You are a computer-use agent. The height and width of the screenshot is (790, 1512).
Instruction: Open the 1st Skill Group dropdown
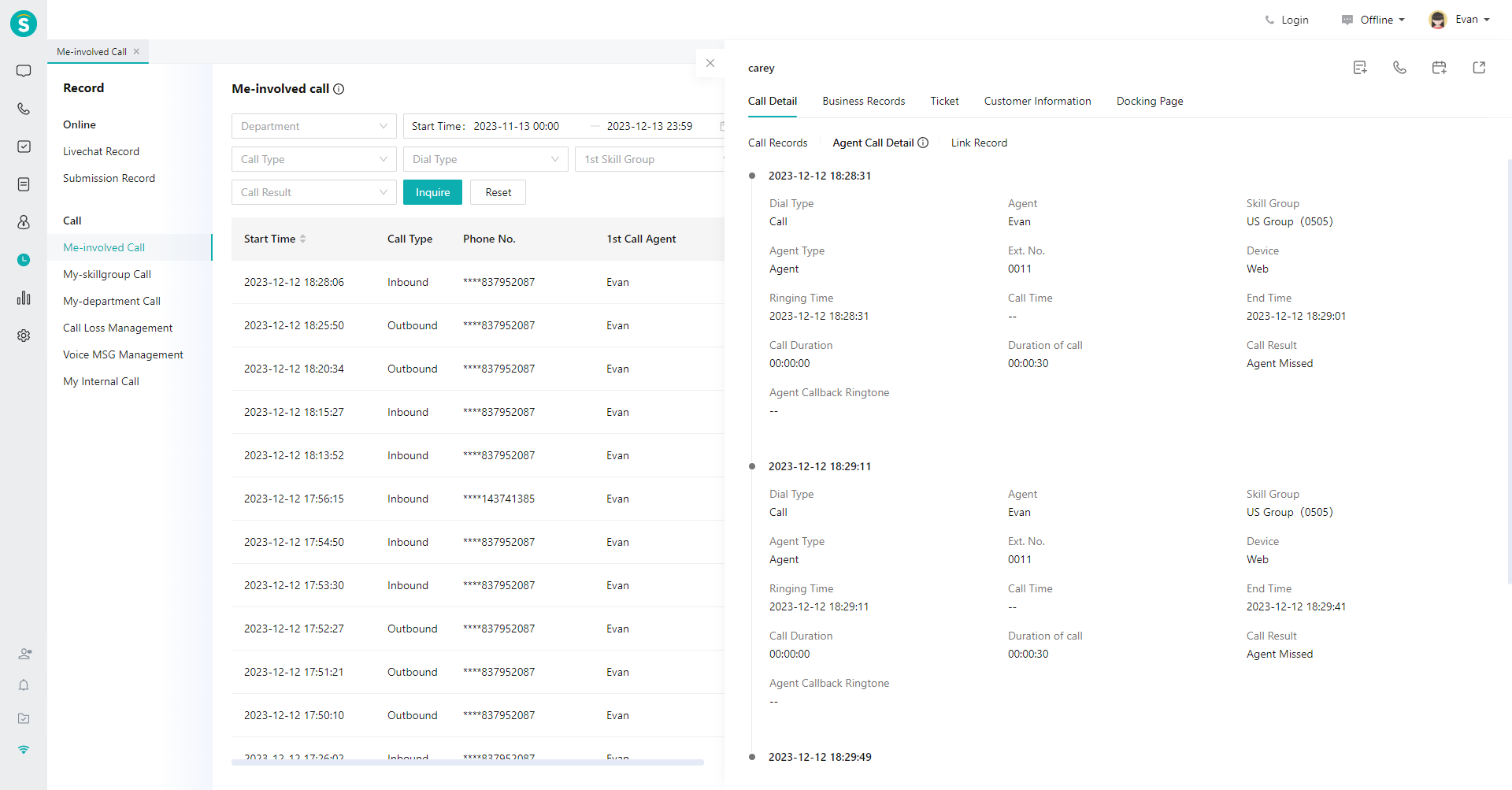pos(650,159)
